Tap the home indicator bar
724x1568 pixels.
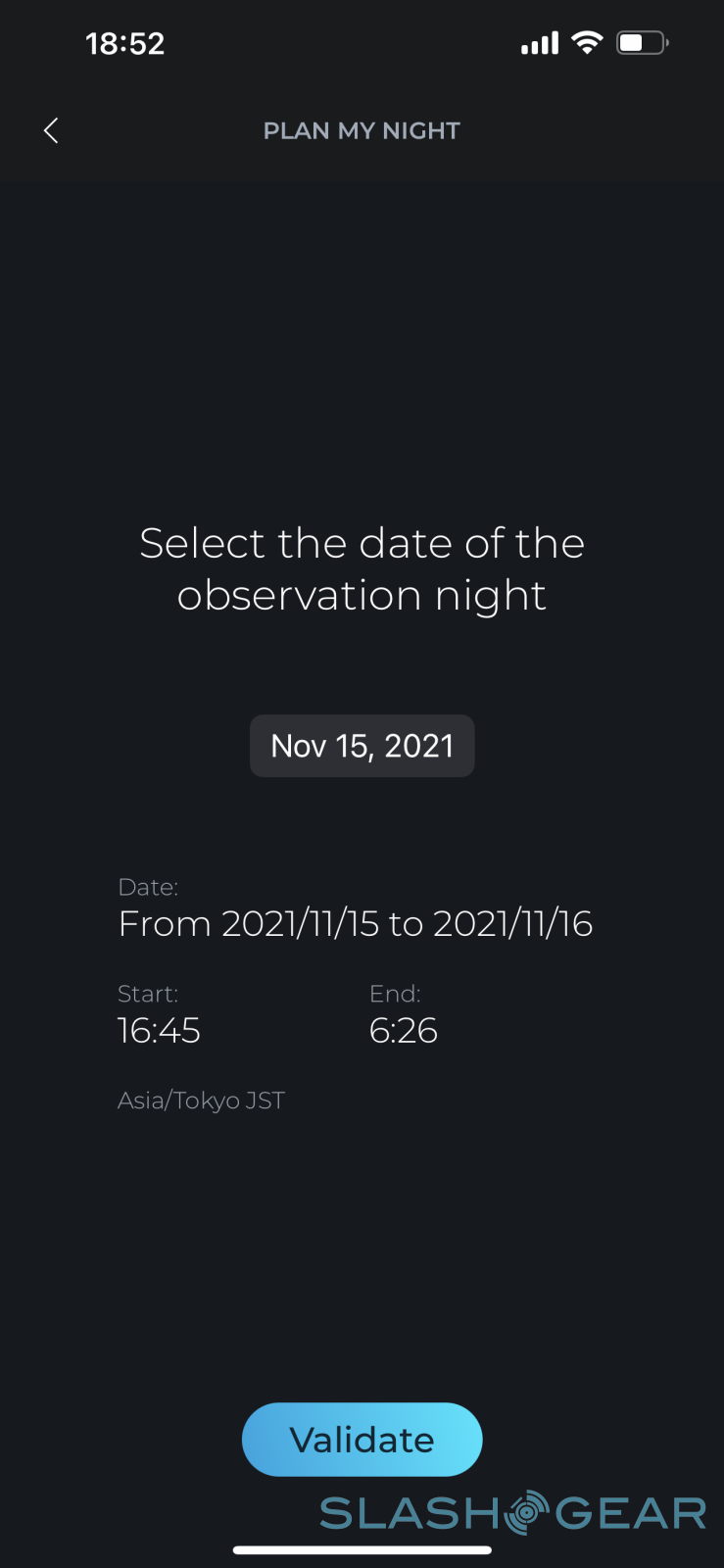point(362,1550)
